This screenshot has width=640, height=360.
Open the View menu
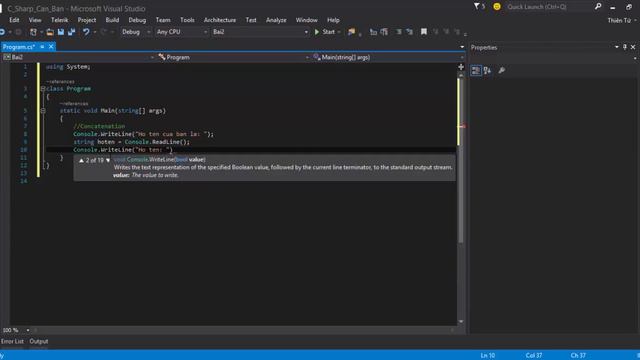tap(35, 20)
